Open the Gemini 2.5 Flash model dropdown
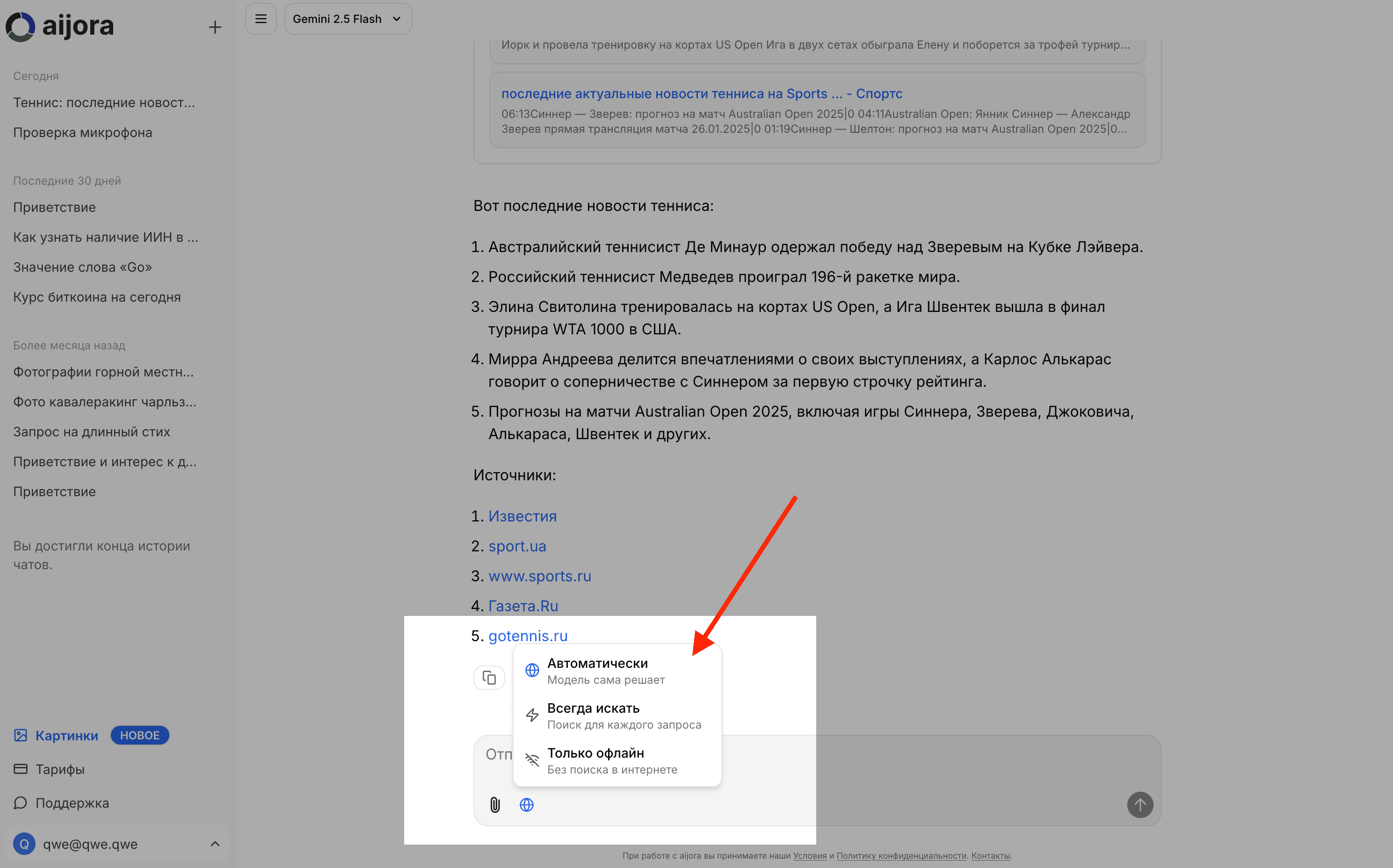1393x868 pixels. [x=348, y=19]
